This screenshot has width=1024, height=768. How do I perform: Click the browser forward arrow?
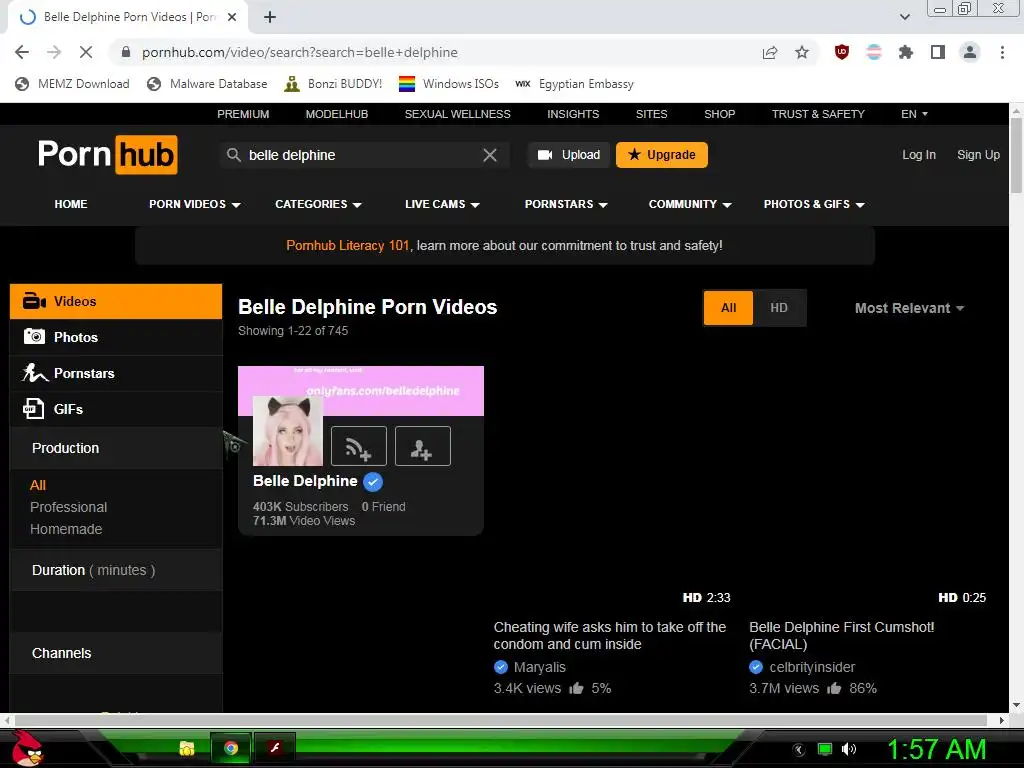click(x=54, y=52)
